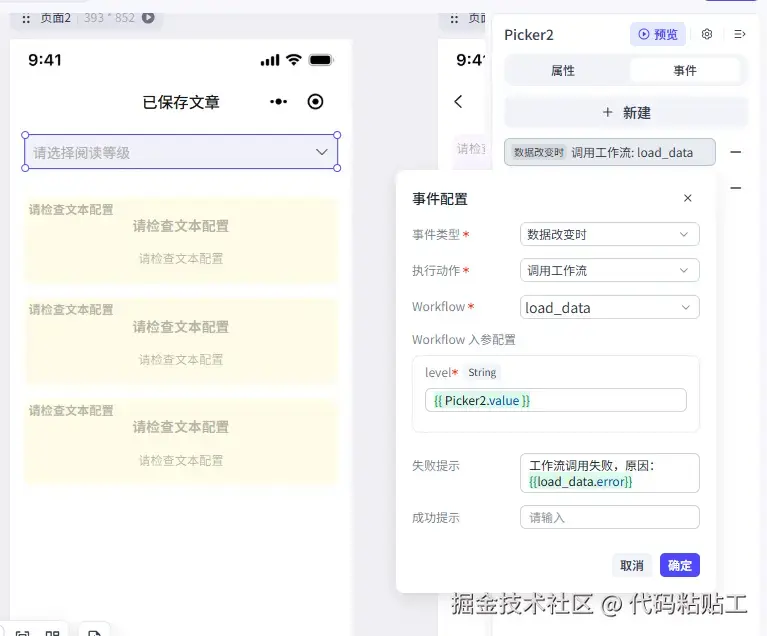
Task: Click the circular target icon in phone header
Action: [x=316, y=102]
